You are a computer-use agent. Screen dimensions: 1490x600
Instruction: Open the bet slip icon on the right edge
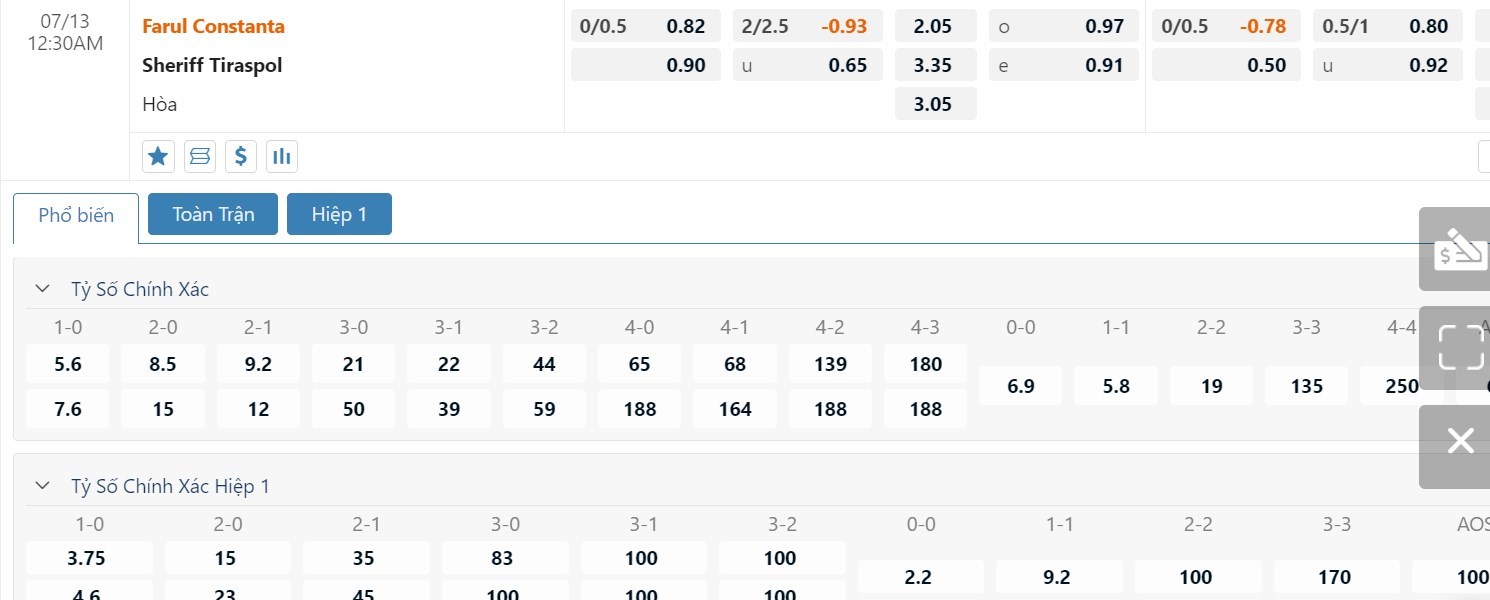[x=1459, y=250]
